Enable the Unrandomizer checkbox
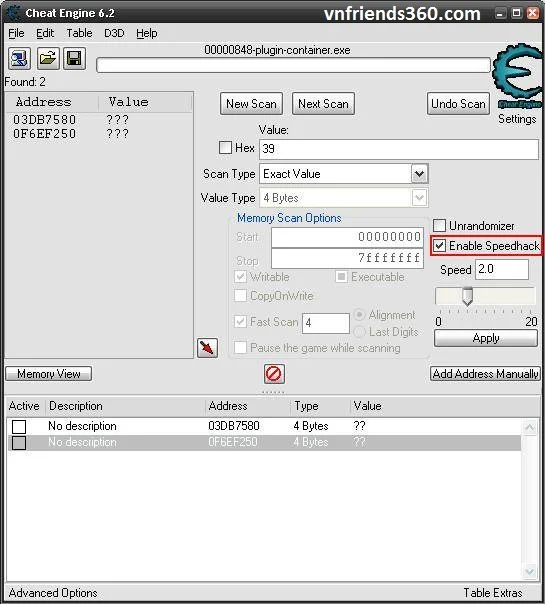This screenshot has height=604, width=545. click(439, 225)
